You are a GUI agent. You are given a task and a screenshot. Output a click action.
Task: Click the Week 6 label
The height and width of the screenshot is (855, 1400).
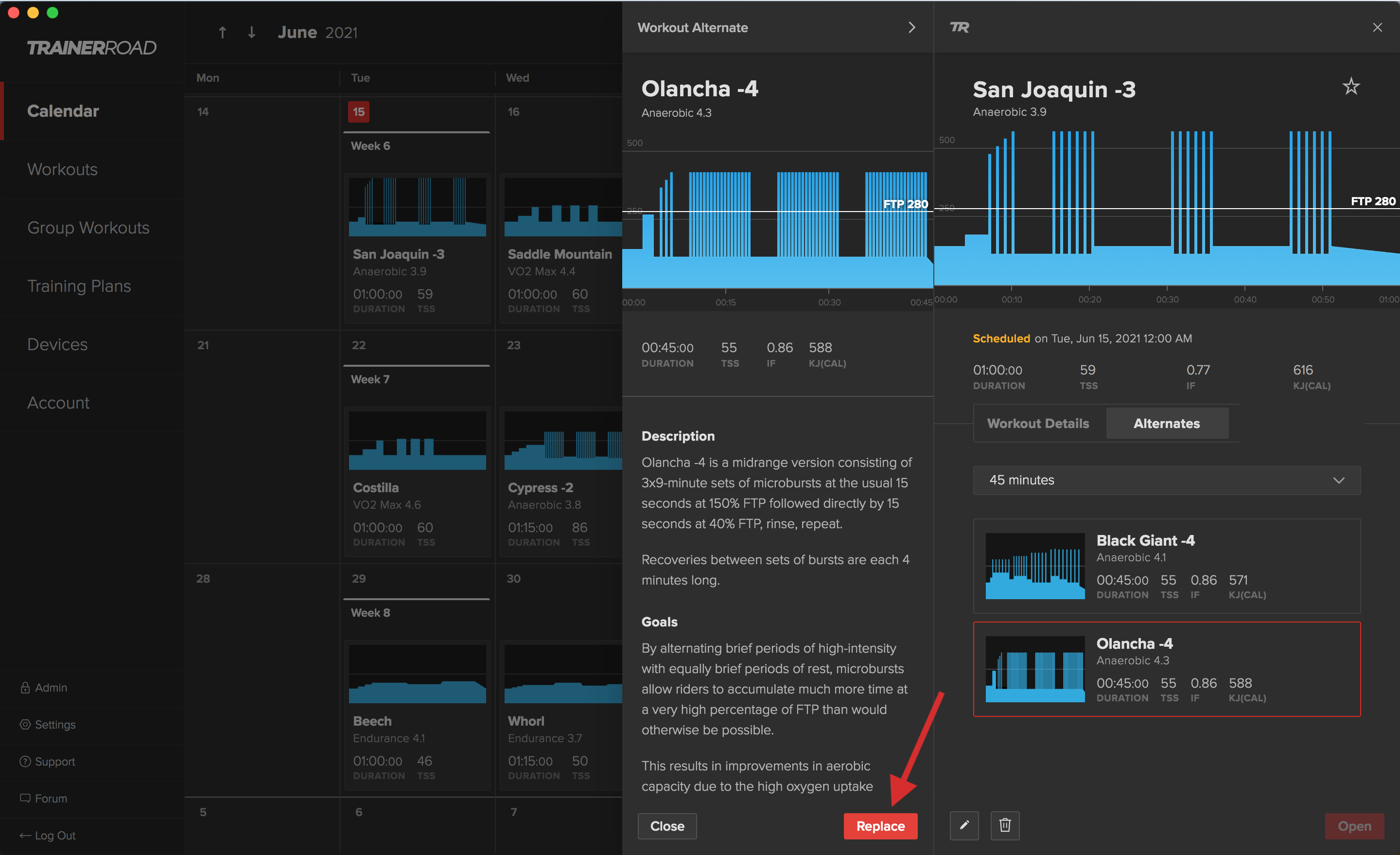[370, 146]
